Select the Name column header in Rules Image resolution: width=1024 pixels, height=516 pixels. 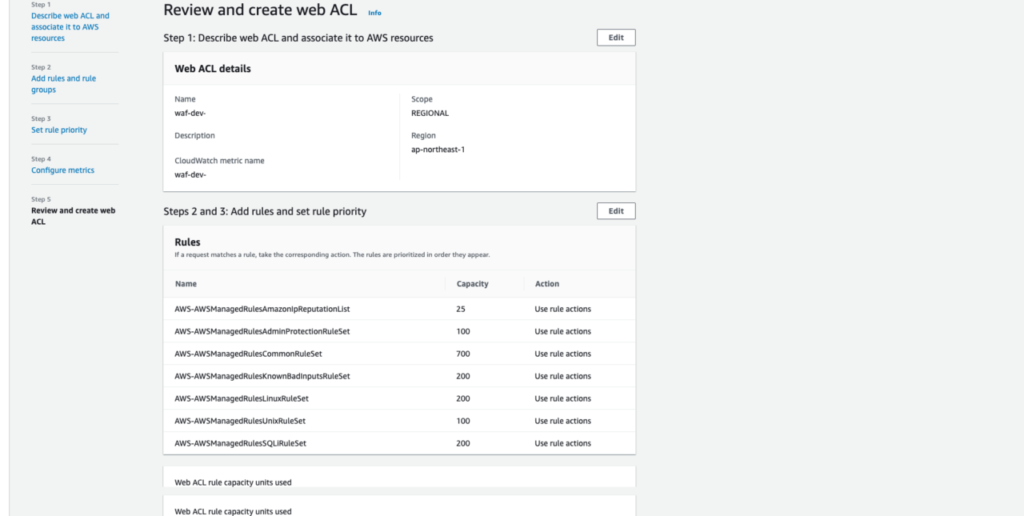click(185, 284)
